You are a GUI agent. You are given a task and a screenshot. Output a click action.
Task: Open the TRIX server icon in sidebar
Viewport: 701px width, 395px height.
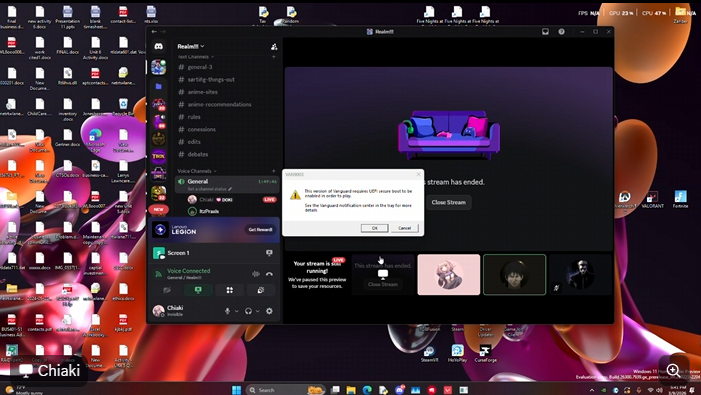pos(158,156)
